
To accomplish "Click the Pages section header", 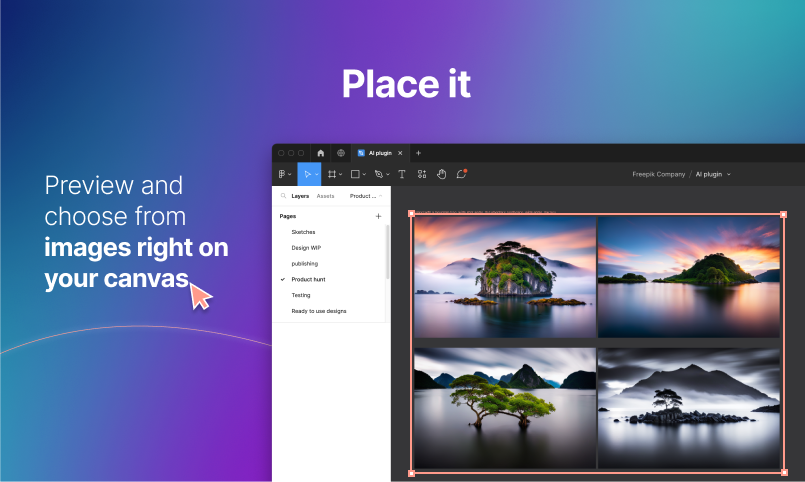I will (x=288, y=216).
